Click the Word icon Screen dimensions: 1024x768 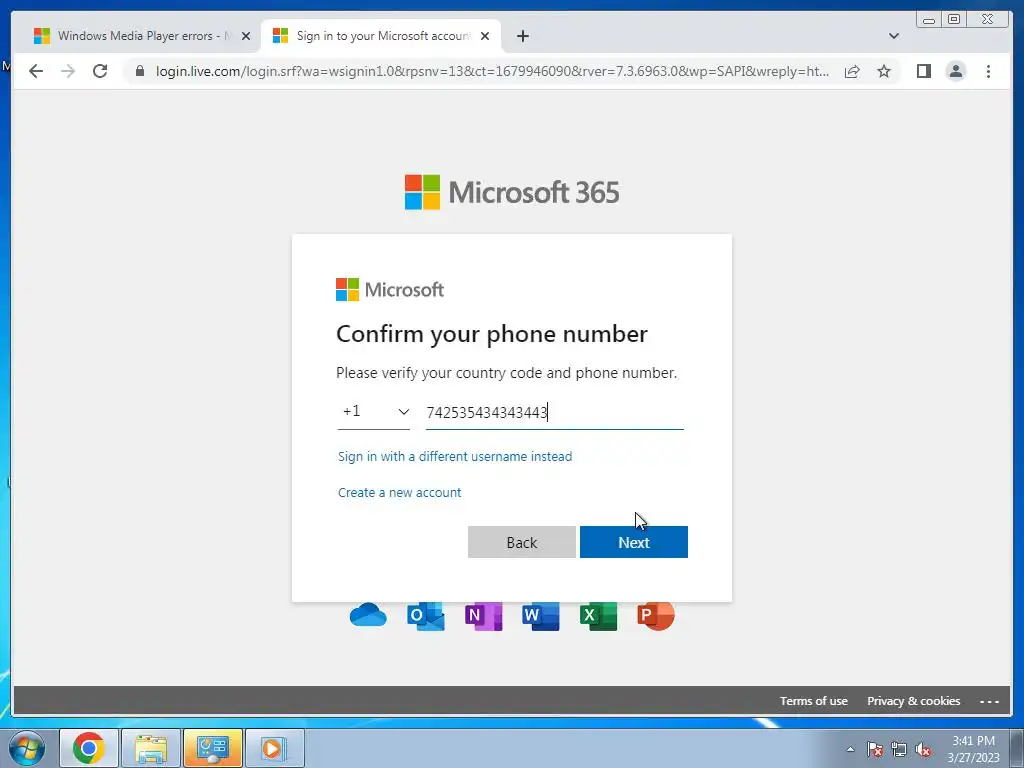tap(541, 616)
